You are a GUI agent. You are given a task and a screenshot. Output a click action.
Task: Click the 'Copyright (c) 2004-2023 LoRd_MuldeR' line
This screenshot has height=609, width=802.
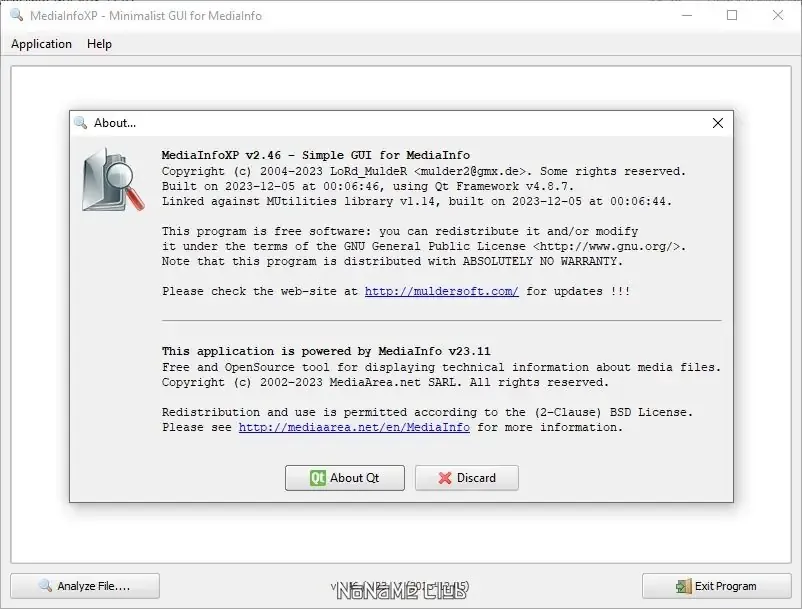coord(424,171)
